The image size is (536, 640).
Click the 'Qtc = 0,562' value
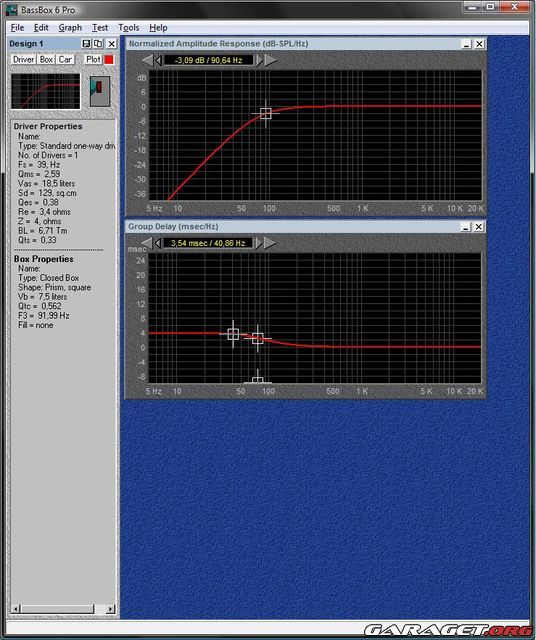tap(40, 306)
